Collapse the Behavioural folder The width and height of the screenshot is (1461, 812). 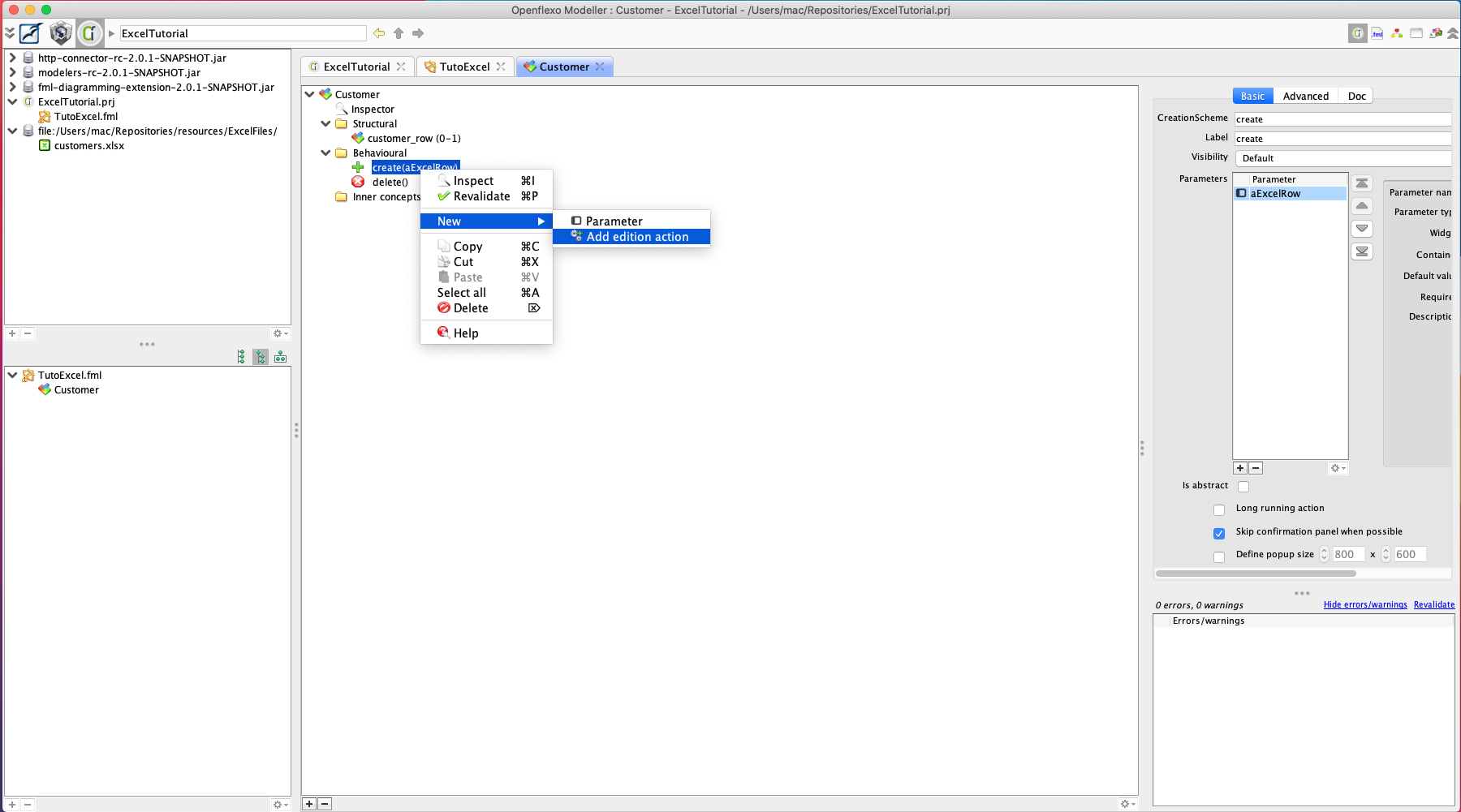(325, 153)
